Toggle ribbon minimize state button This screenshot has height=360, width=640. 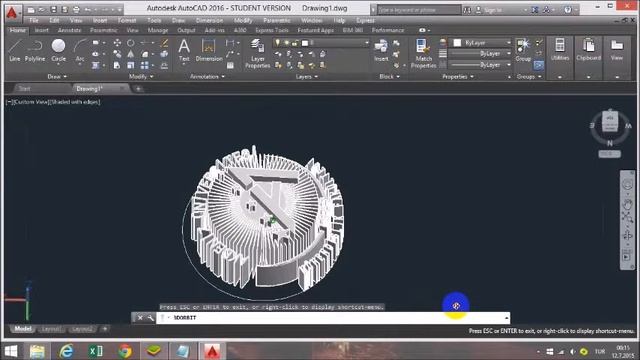tap(422, 30)
